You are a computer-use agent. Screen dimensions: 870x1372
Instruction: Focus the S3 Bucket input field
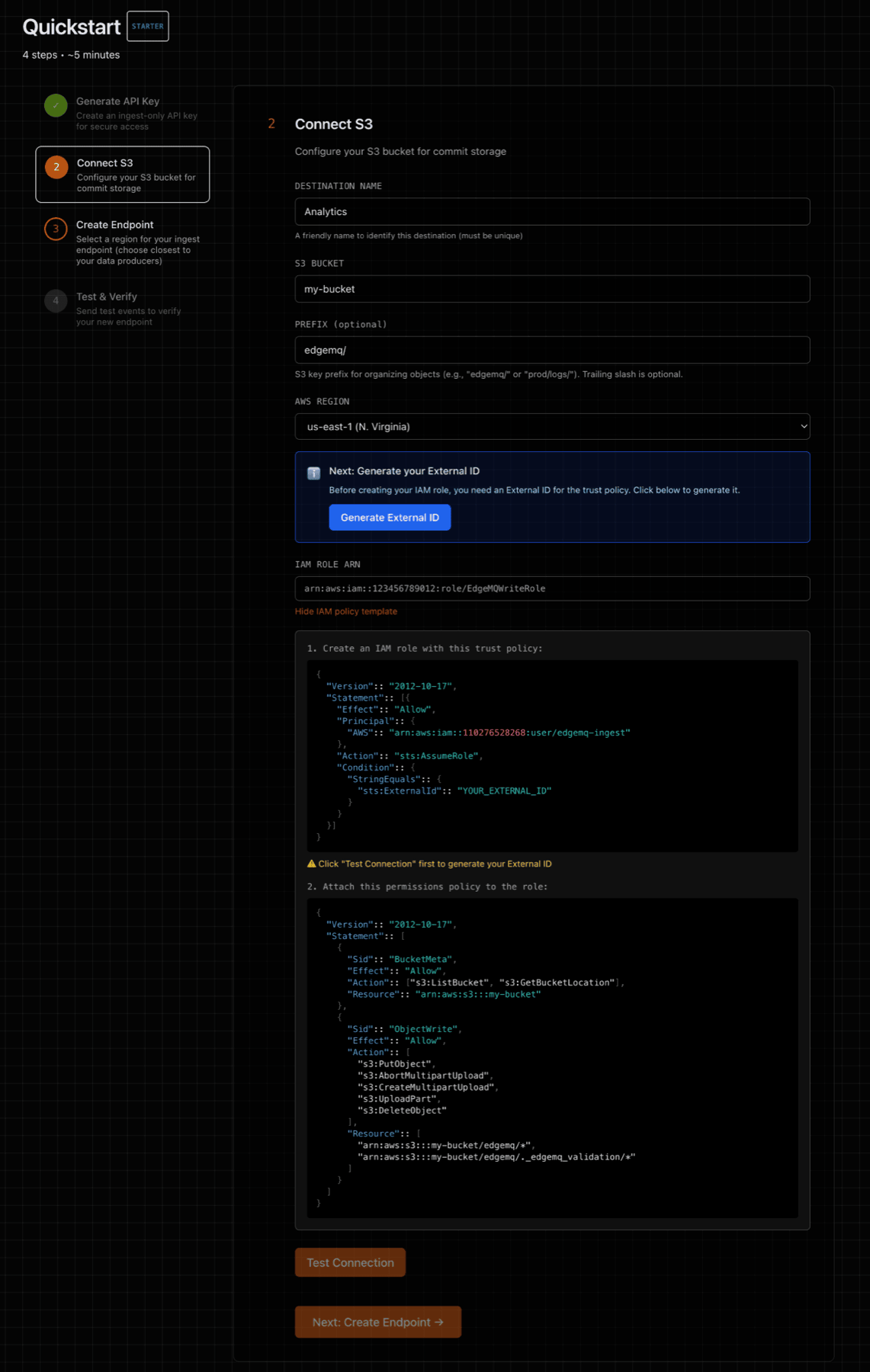point(552,289)
